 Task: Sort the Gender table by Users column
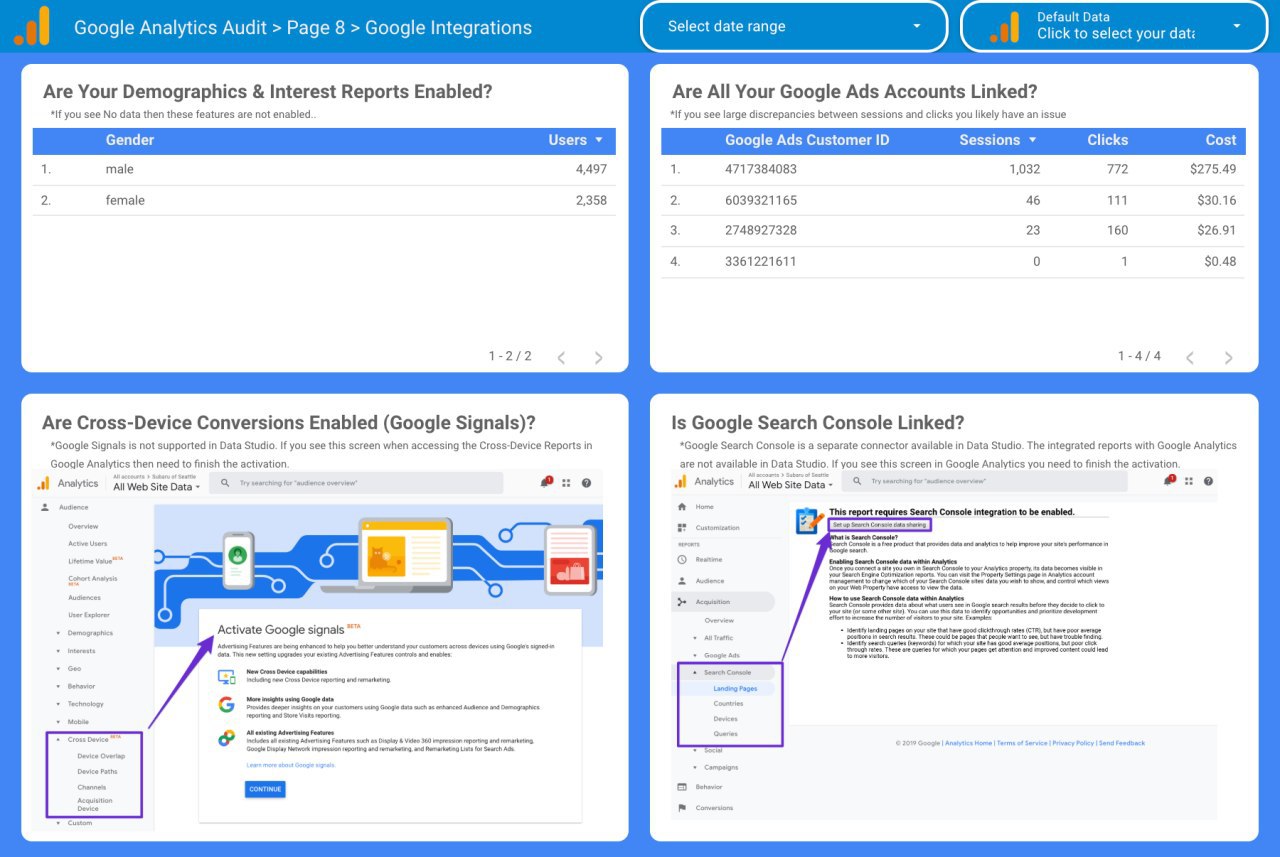click(x=575, y=140)
